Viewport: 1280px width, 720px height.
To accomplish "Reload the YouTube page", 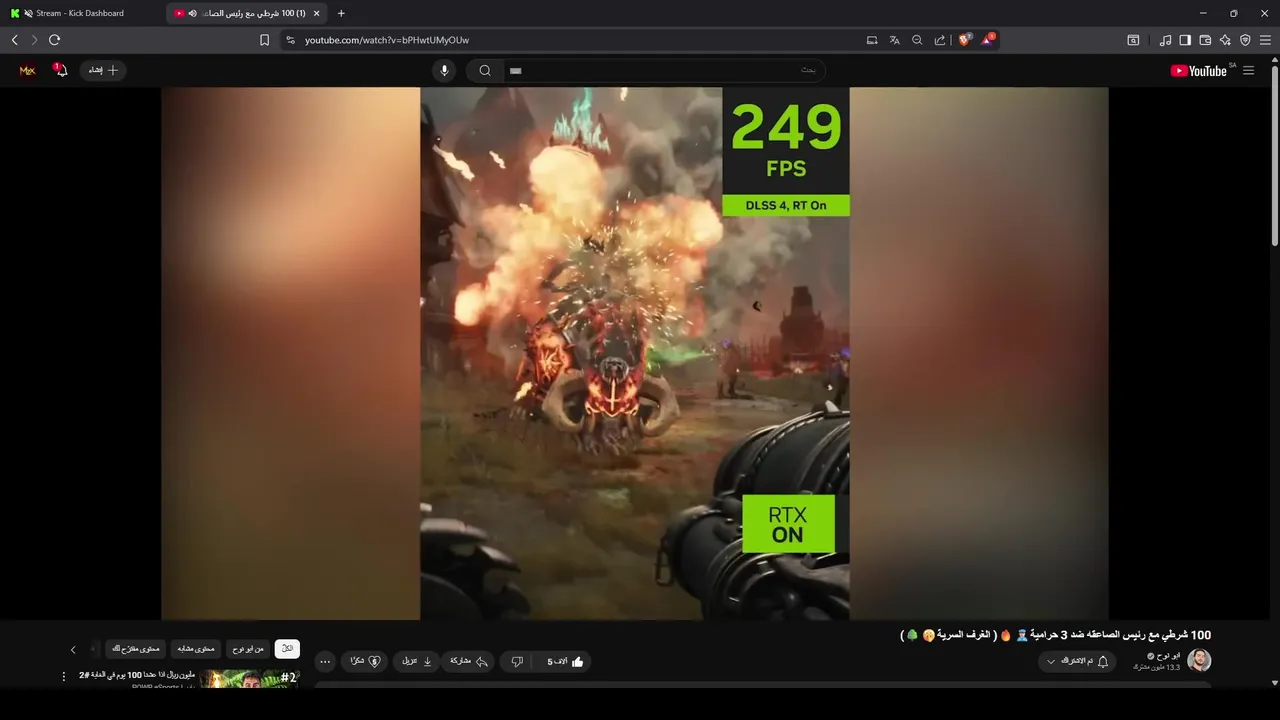I will pos(54,40).
